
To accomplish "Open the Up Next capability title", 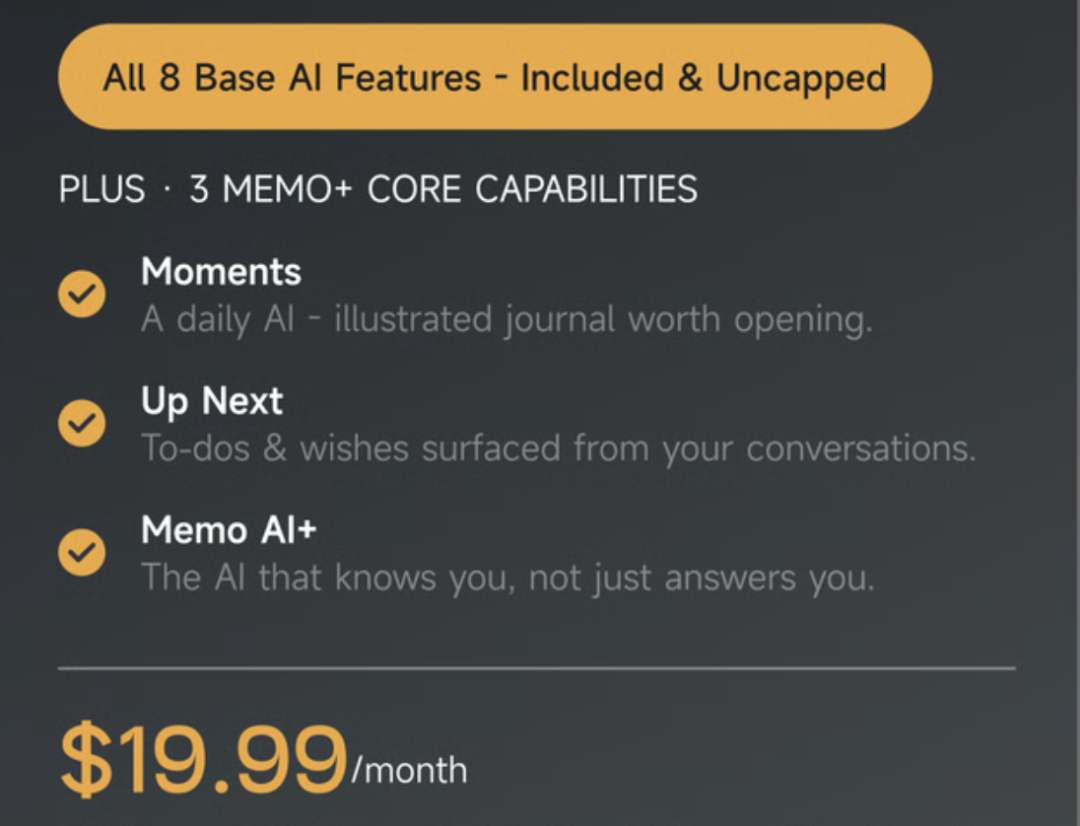I will [212, 401].
